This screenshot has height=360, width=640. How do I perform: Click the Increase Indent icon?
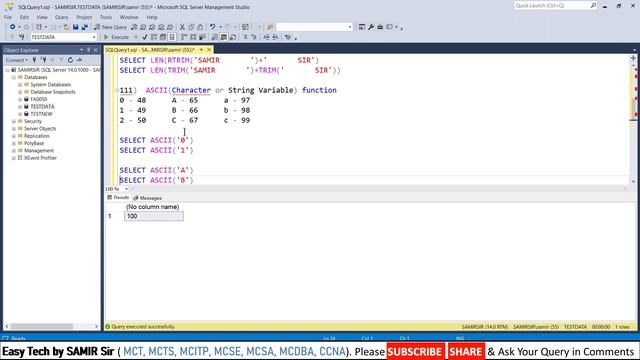(275, 37)
